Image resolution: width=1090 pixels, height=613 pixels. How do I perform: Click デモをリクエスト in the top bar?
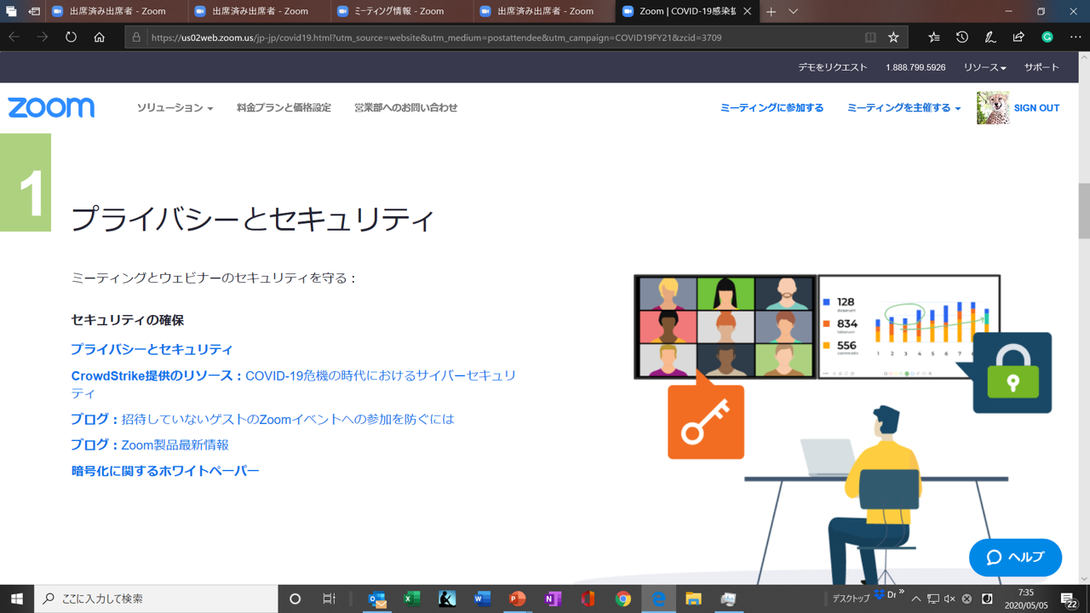832,67
